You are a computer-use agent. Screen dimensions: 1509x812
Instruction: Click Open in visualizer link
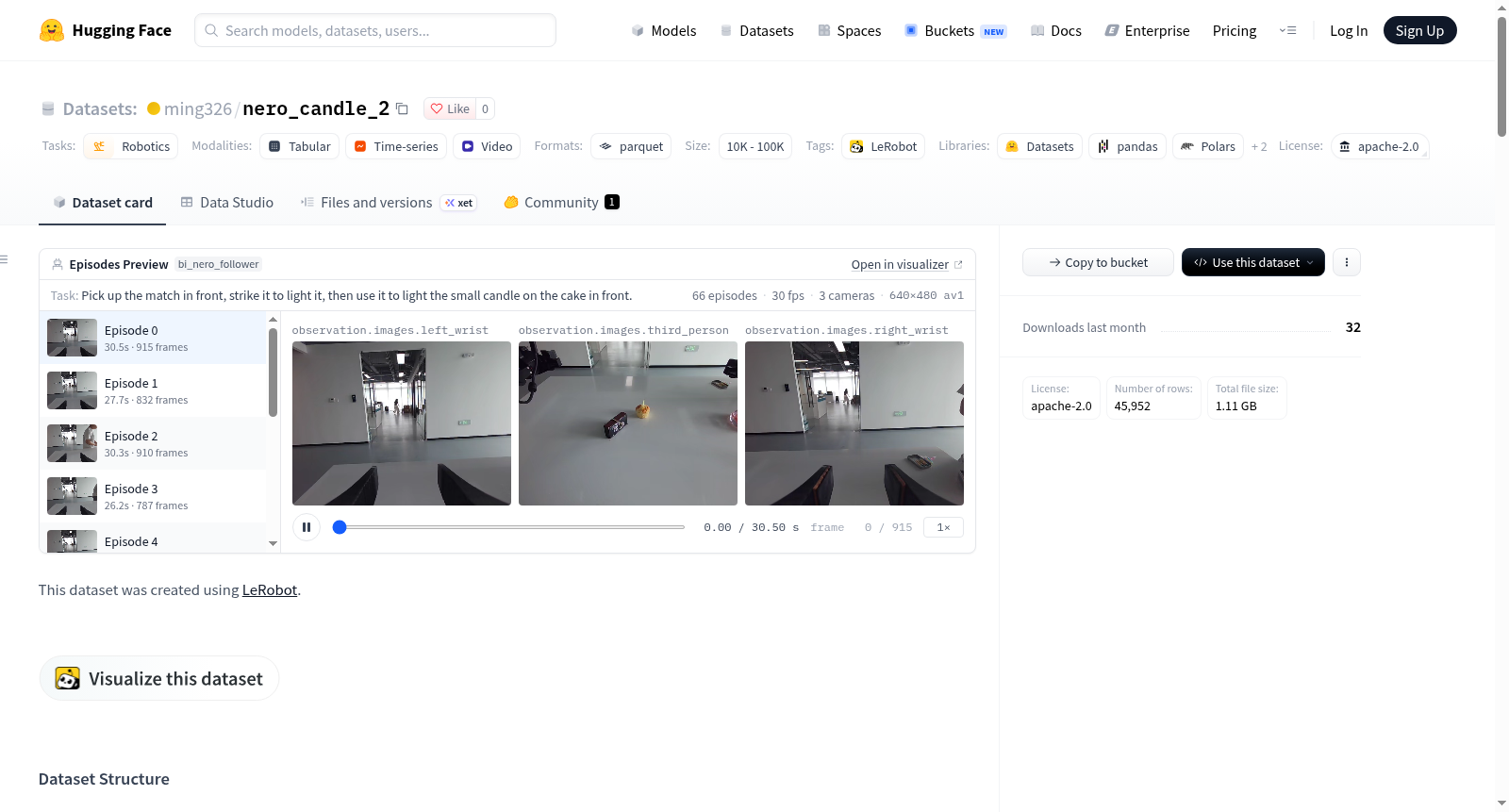[906, 264]
